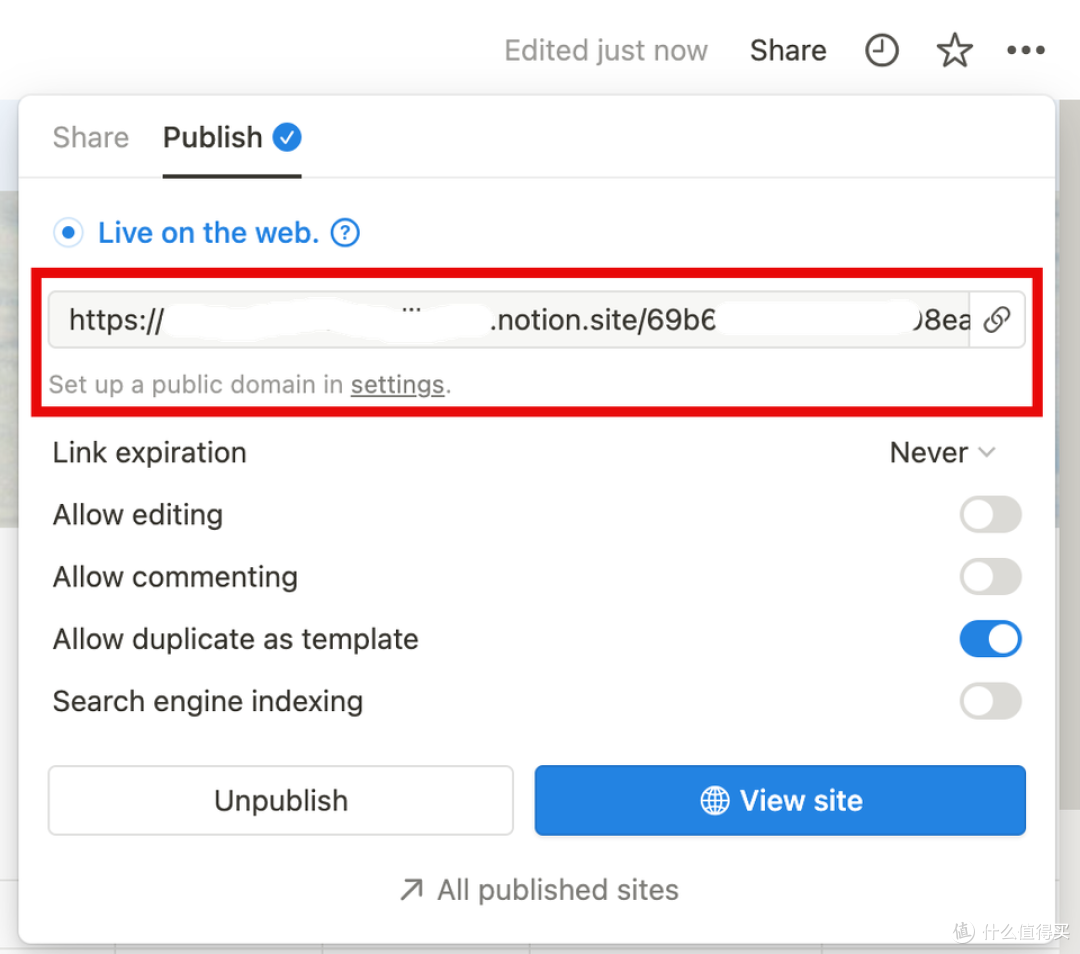Open the three-dot more options menu

point(1026,50)
